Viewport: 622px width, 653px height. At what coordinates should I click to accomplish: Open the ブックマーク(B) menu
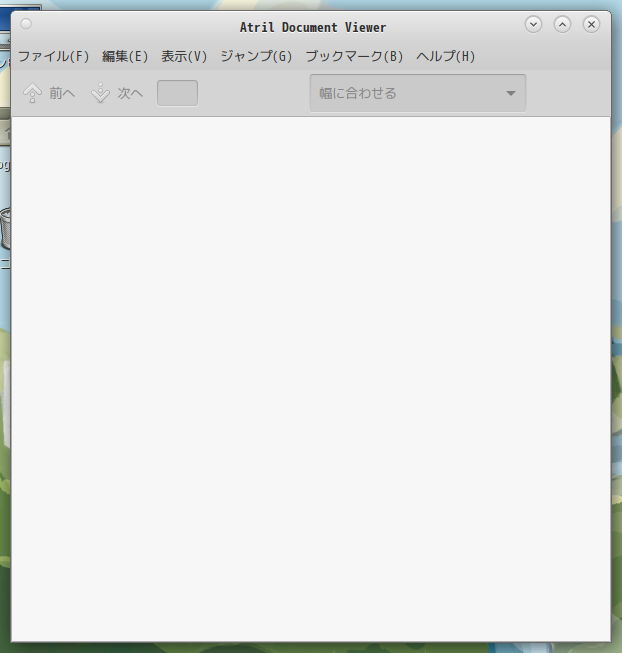354,56
